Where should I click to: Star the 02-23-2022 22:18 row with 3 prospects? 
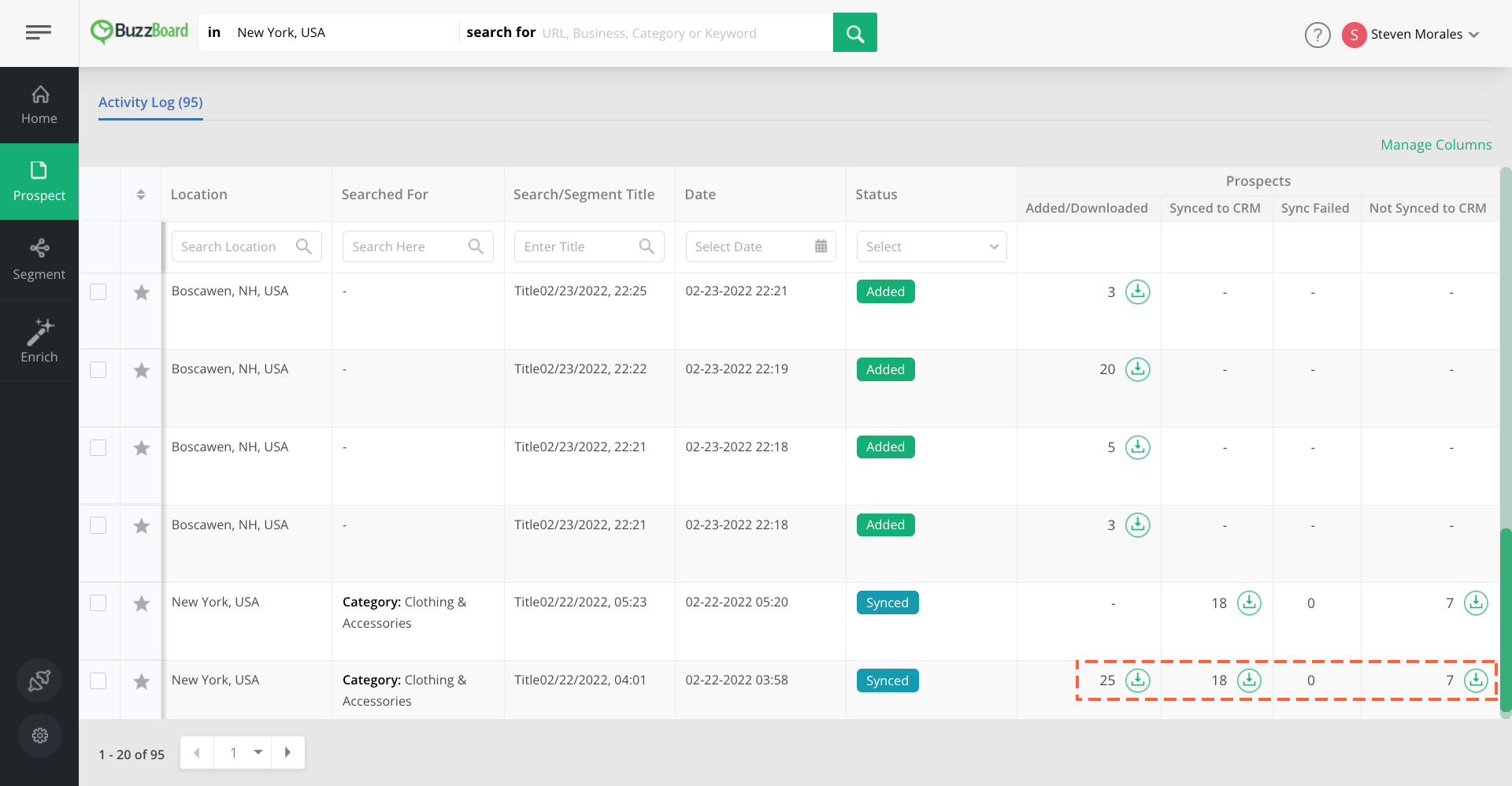pyautogui.click(x=142, y=526)
